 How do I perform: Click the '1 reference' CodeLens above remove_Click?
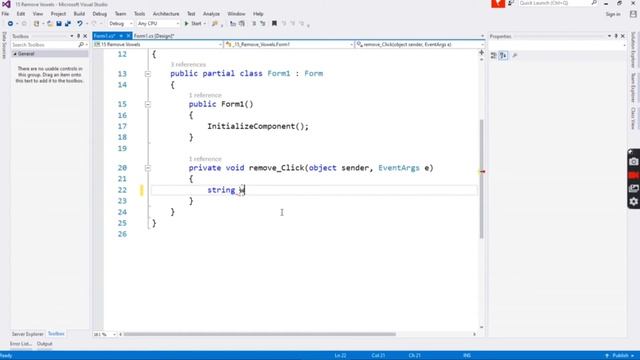pyautogui.click(x=205, y=159)
